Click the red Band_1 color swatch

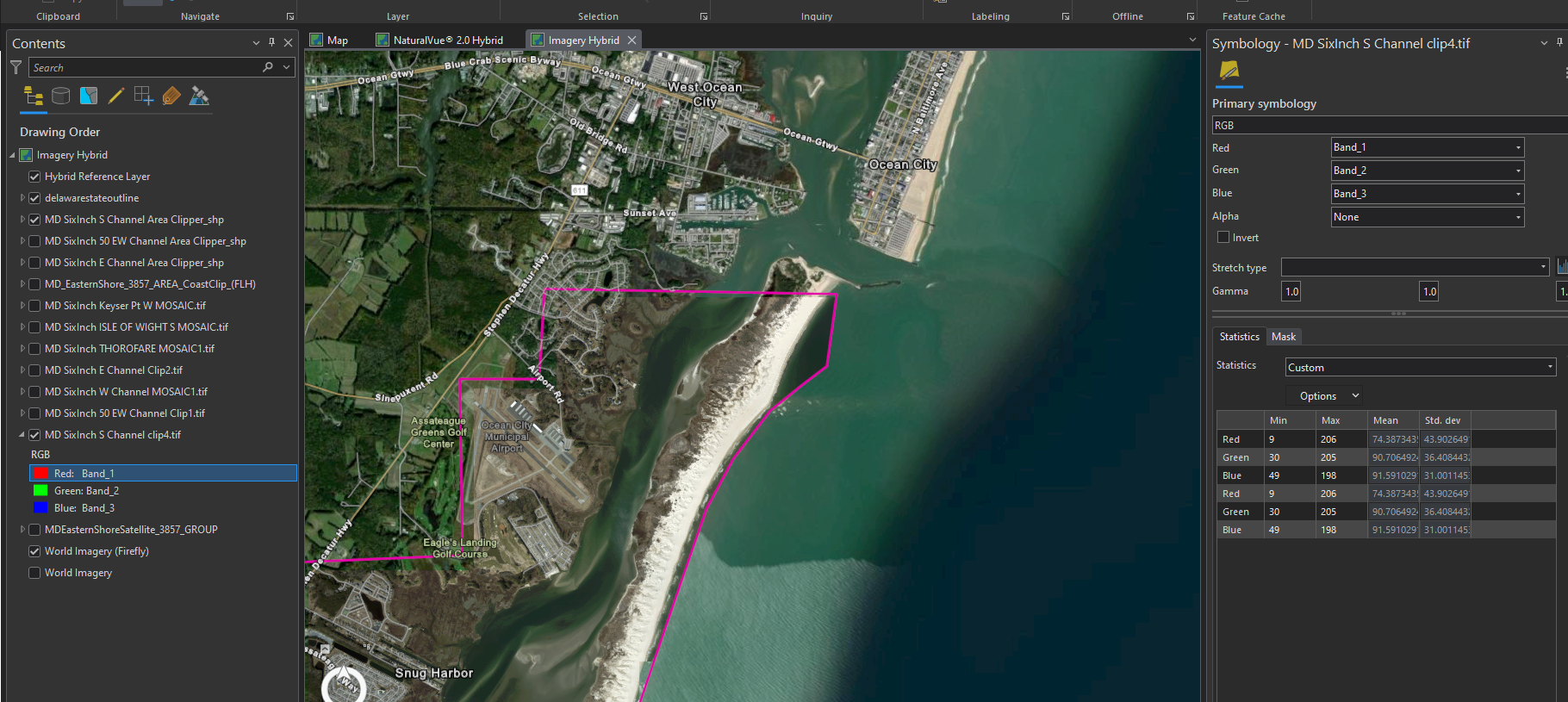tap(40, 474)
